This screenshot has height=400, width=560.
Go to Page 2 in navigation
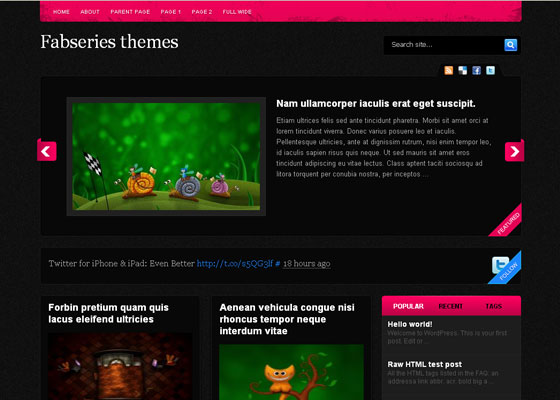coord(201,12)
